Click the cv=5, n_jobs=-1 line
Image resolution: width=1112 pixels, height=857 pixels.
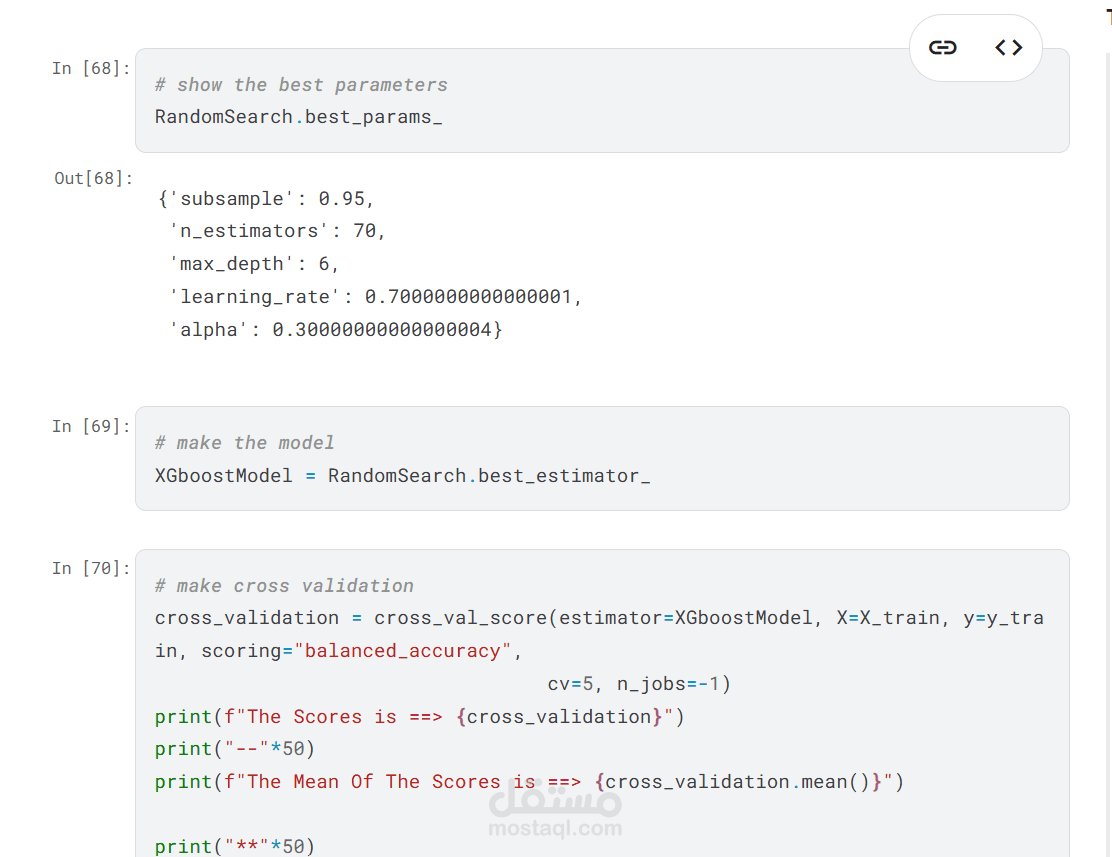pos(639,684)
